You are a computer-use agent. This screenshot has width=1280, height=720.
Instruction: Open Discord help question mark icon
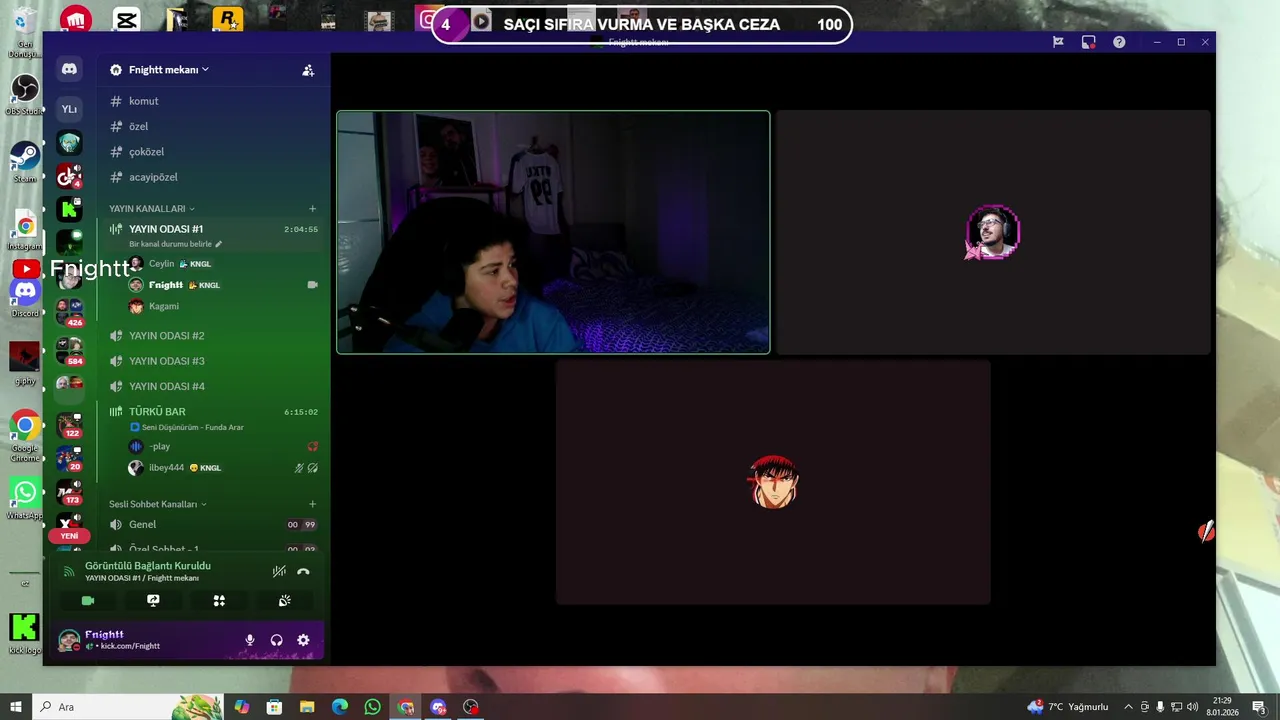pos(1119,42)
